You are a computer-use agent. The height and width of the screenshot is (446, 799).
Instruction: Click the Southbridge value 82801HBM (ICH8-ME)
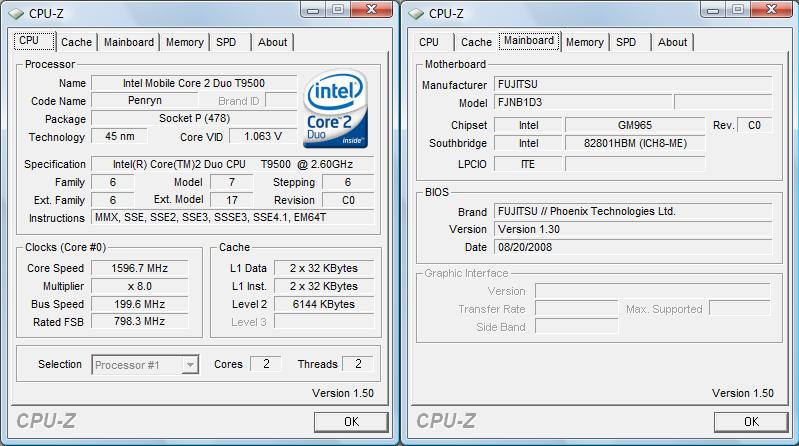635,143
